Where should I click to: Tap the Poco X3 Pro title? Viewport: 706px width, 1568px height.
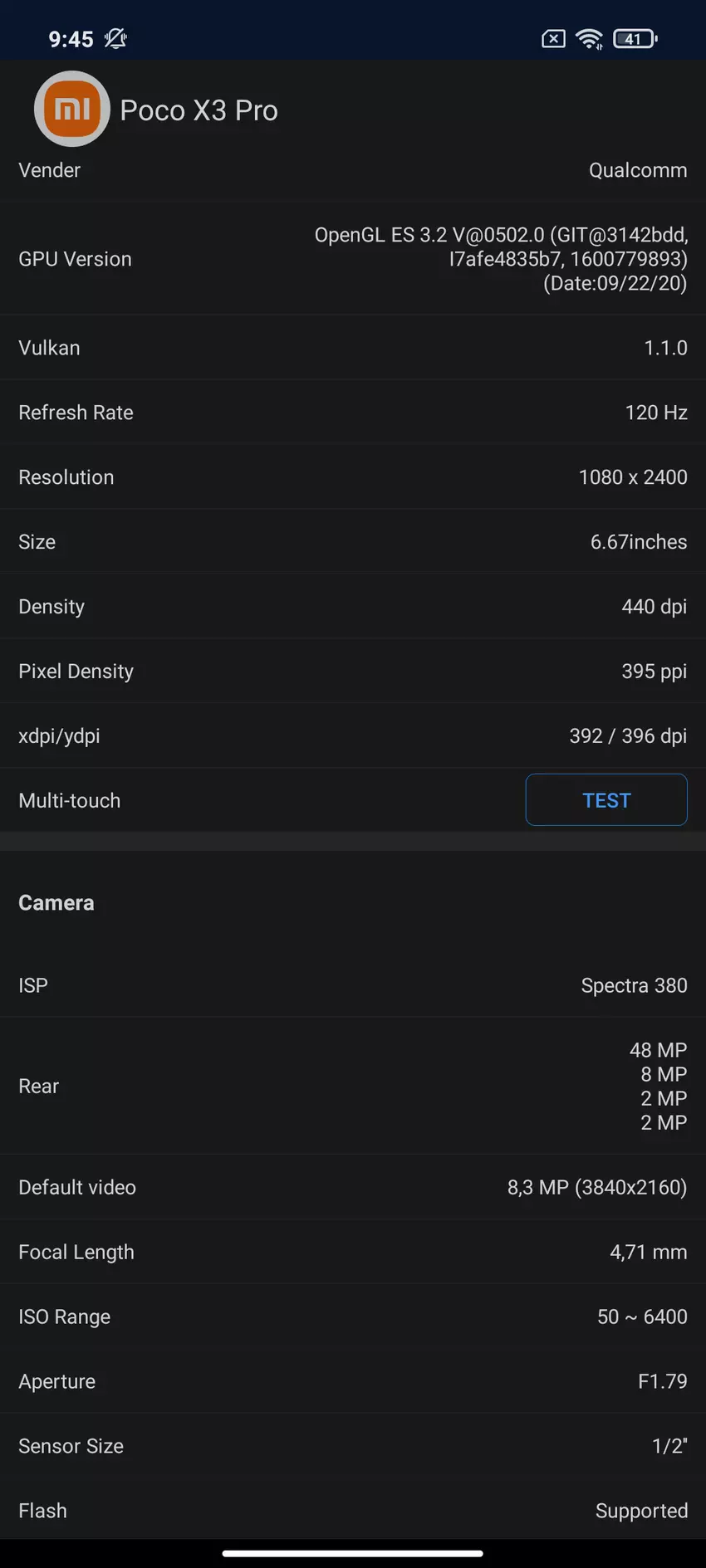click(x=199, y=110)
